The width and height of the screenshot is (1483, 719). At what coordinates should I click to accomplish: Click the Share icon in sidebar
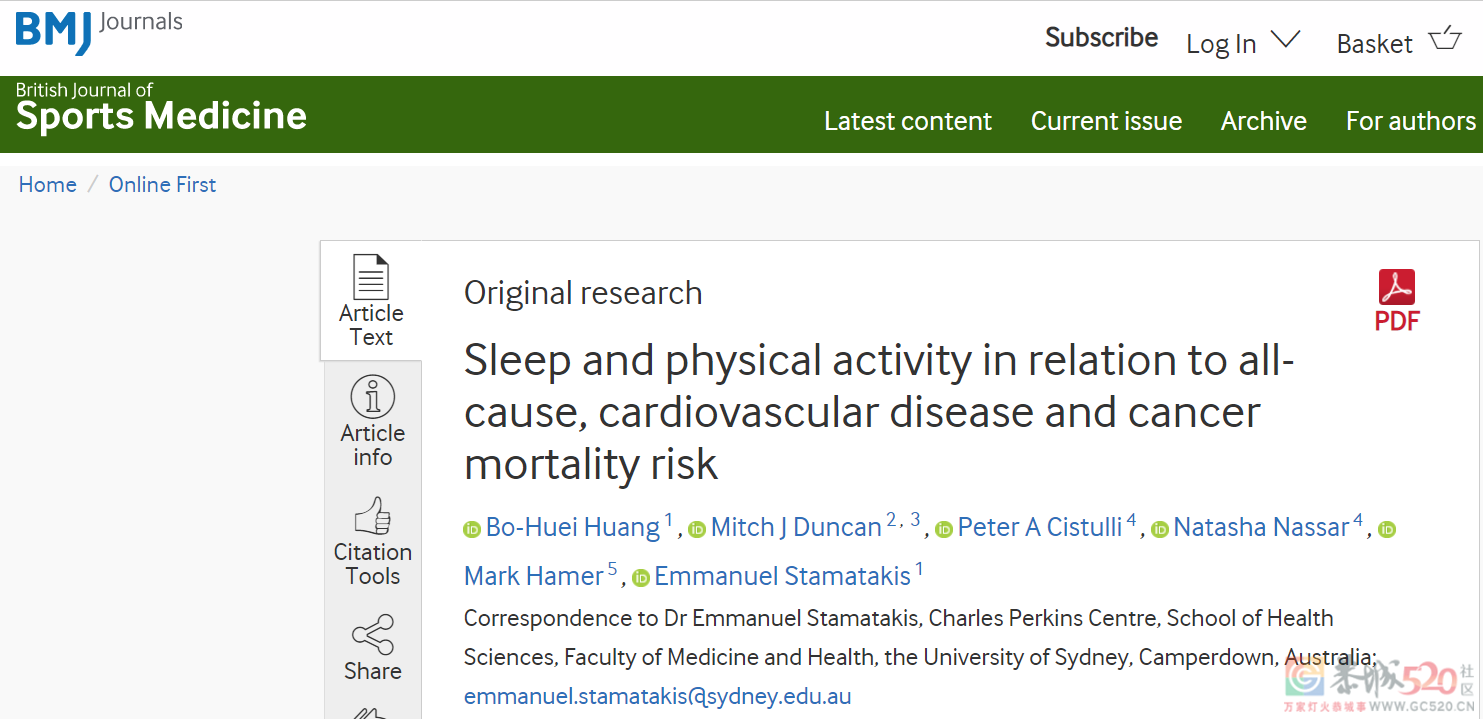click(372, 636)
